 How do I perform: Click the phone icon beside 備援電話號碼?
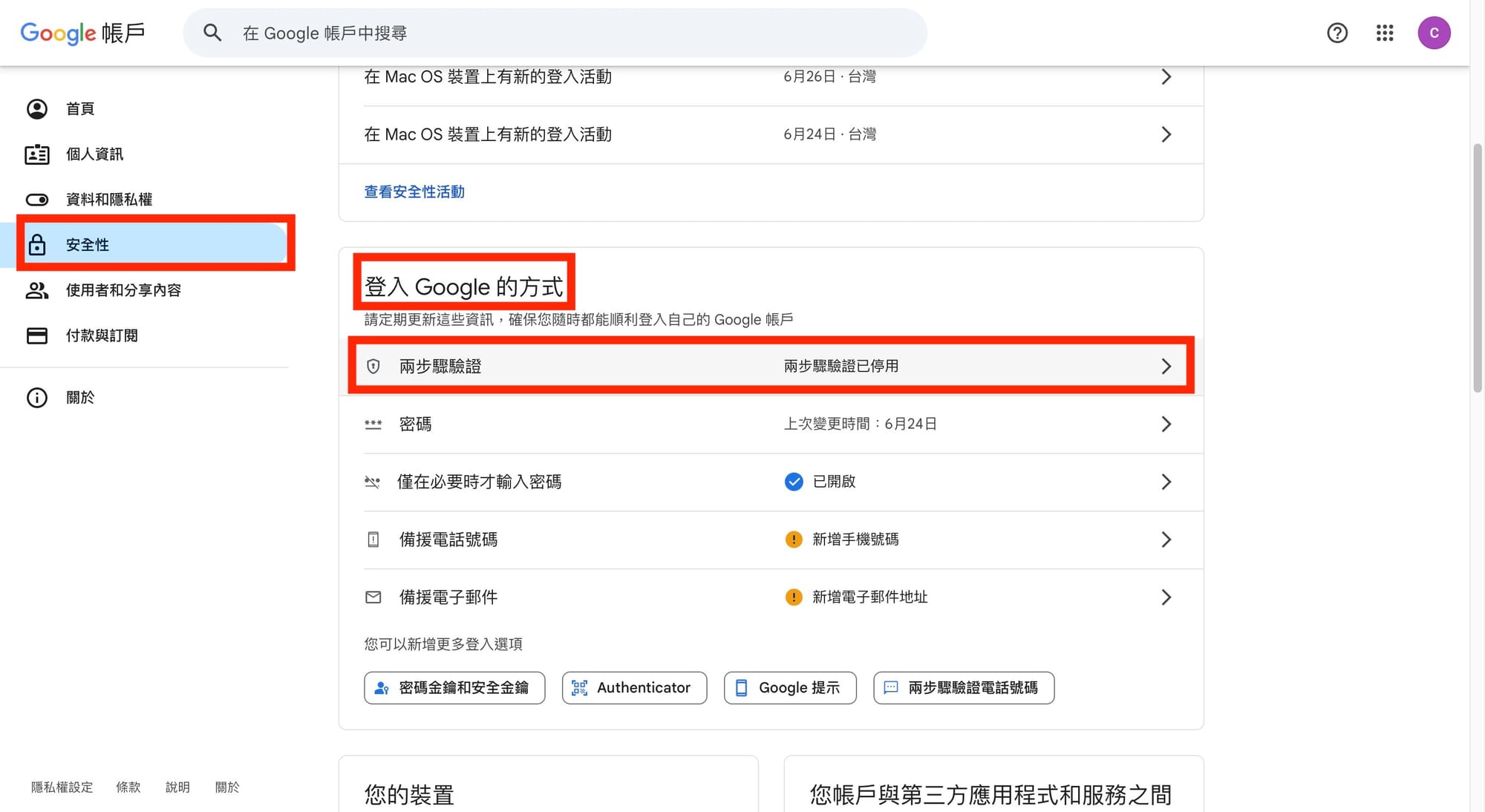(x=373, y=540)
